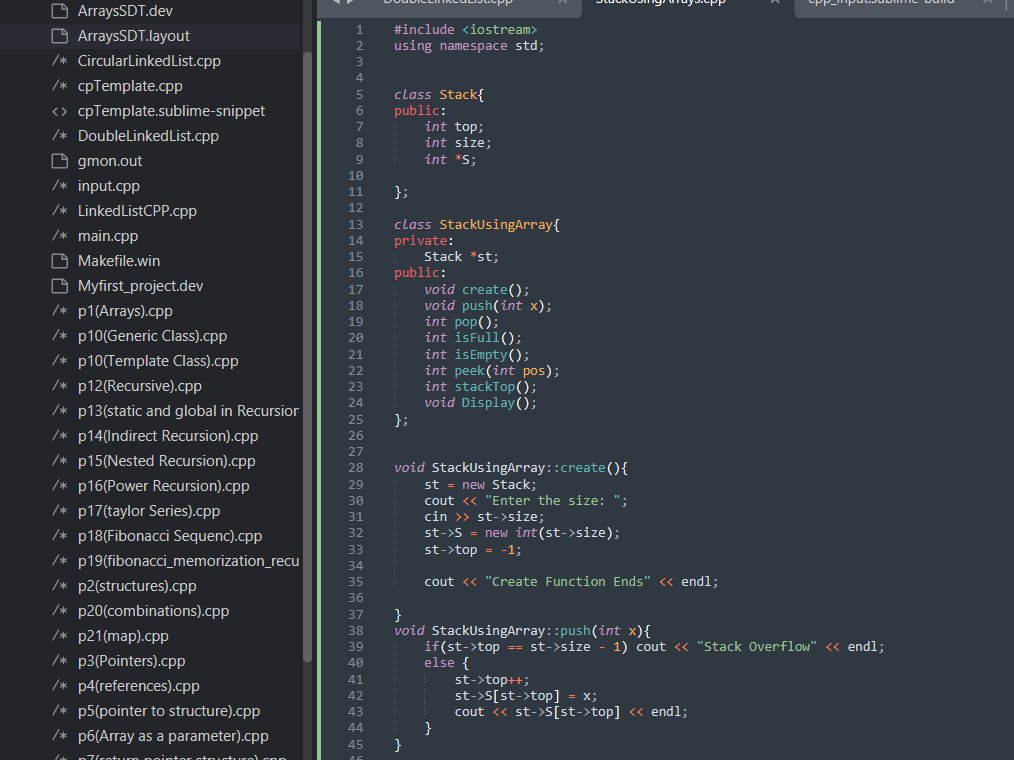Viewport: 1014px width, 760px height.
Task: Click line number 13 in the gutter
Action: coord(355,224)
